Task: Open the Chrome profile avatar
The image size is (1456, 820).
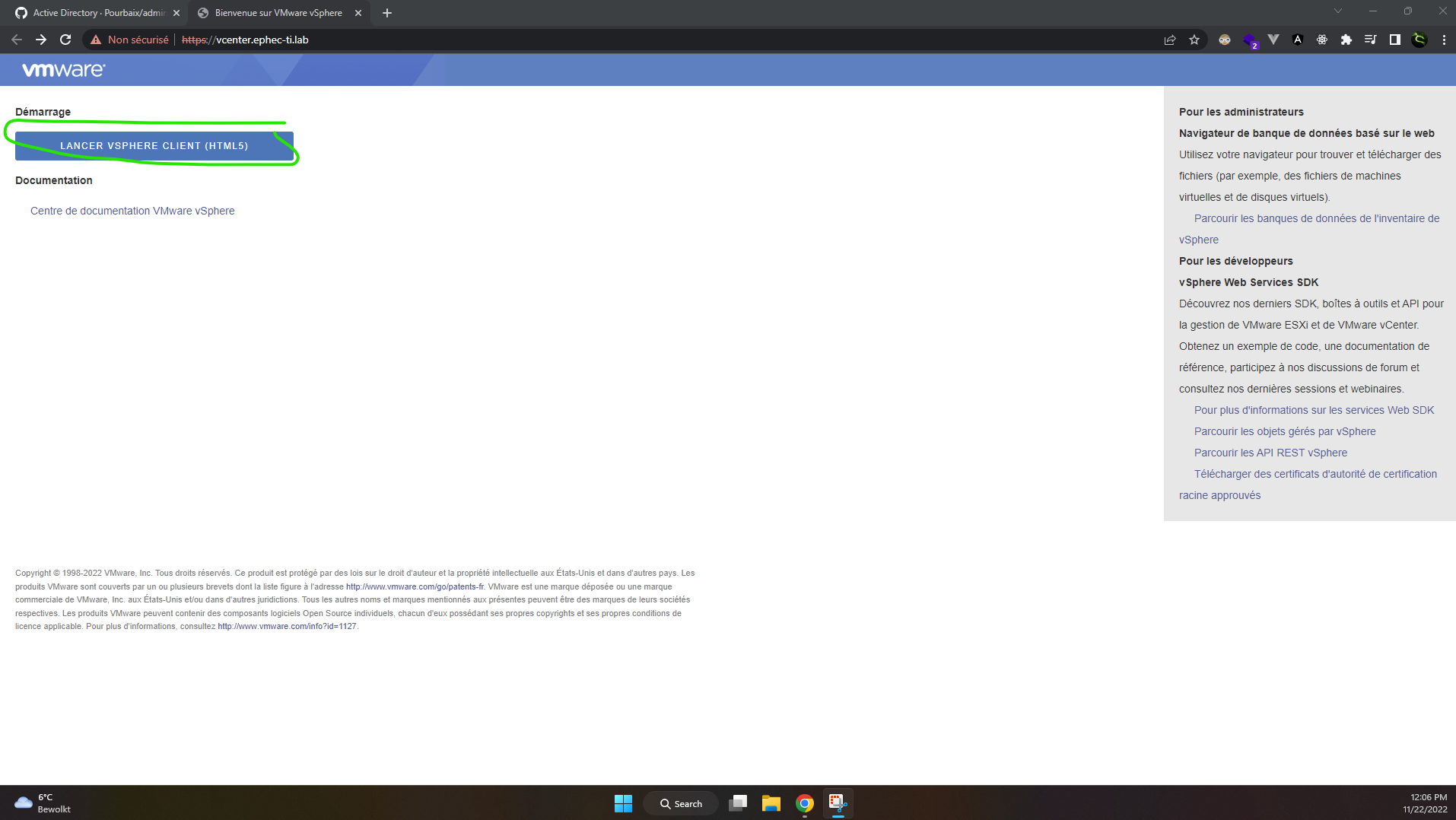Action: [x=1419, y=40]
